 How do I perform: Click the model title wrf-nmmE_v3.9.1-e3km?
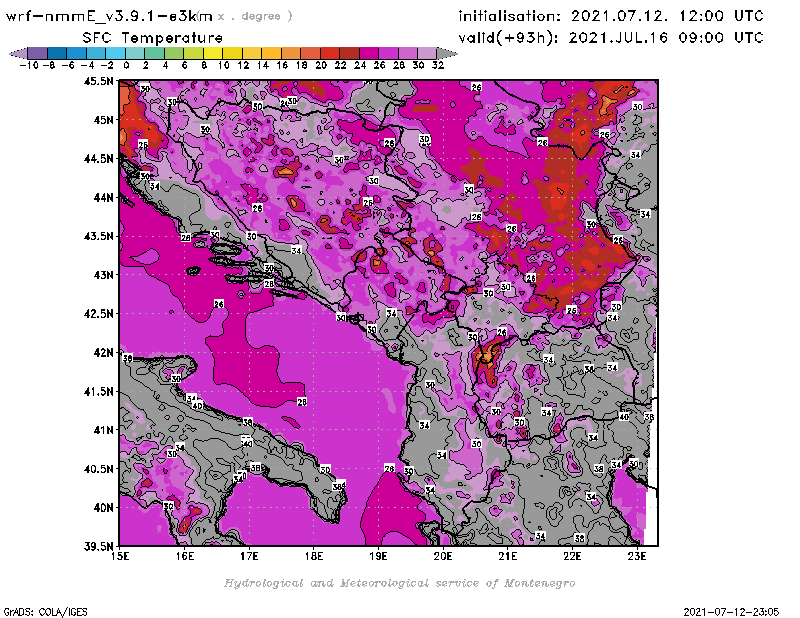[109, 16]
